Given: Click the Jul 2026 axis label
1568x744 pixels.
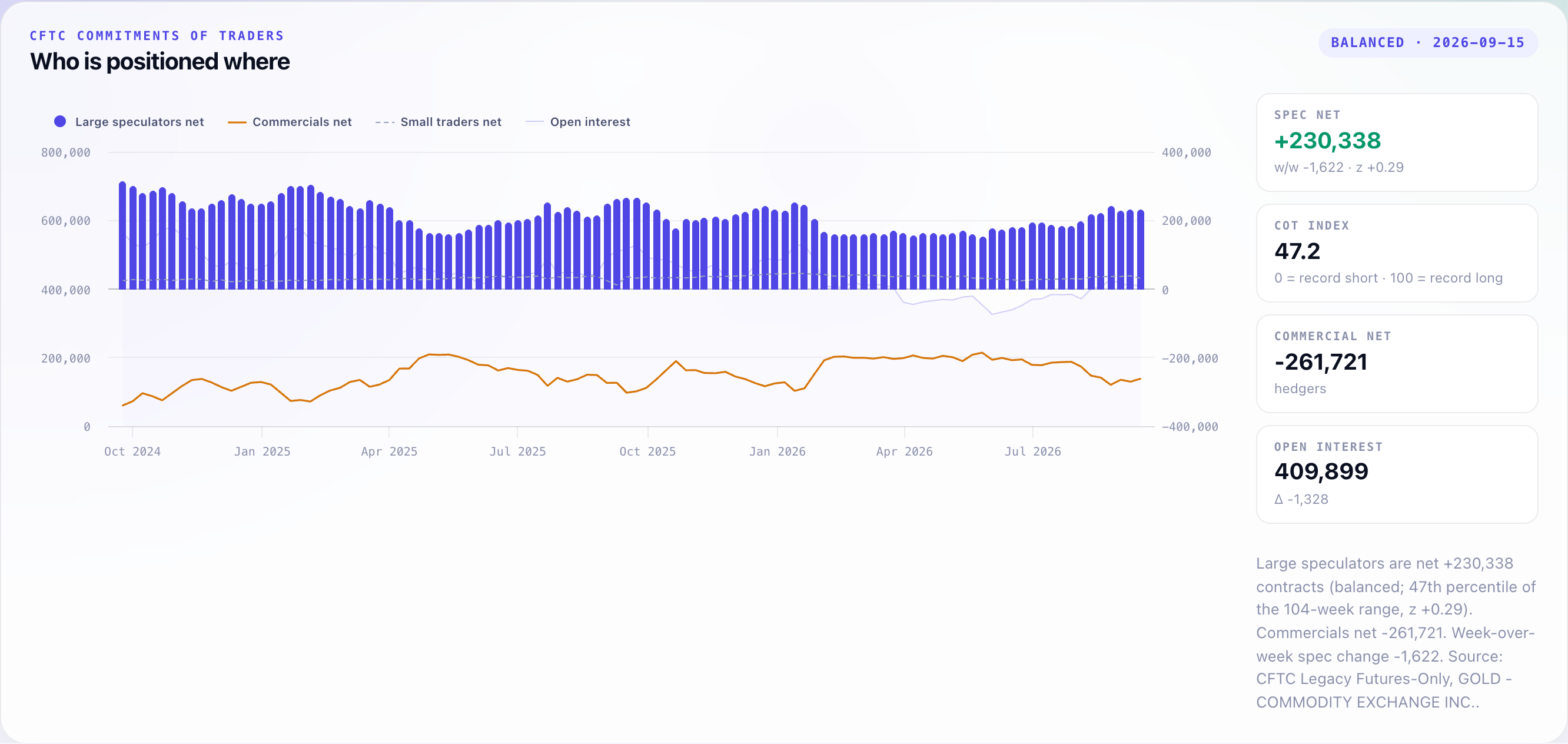Looking at the screenshot, I should coord(1033,451).
